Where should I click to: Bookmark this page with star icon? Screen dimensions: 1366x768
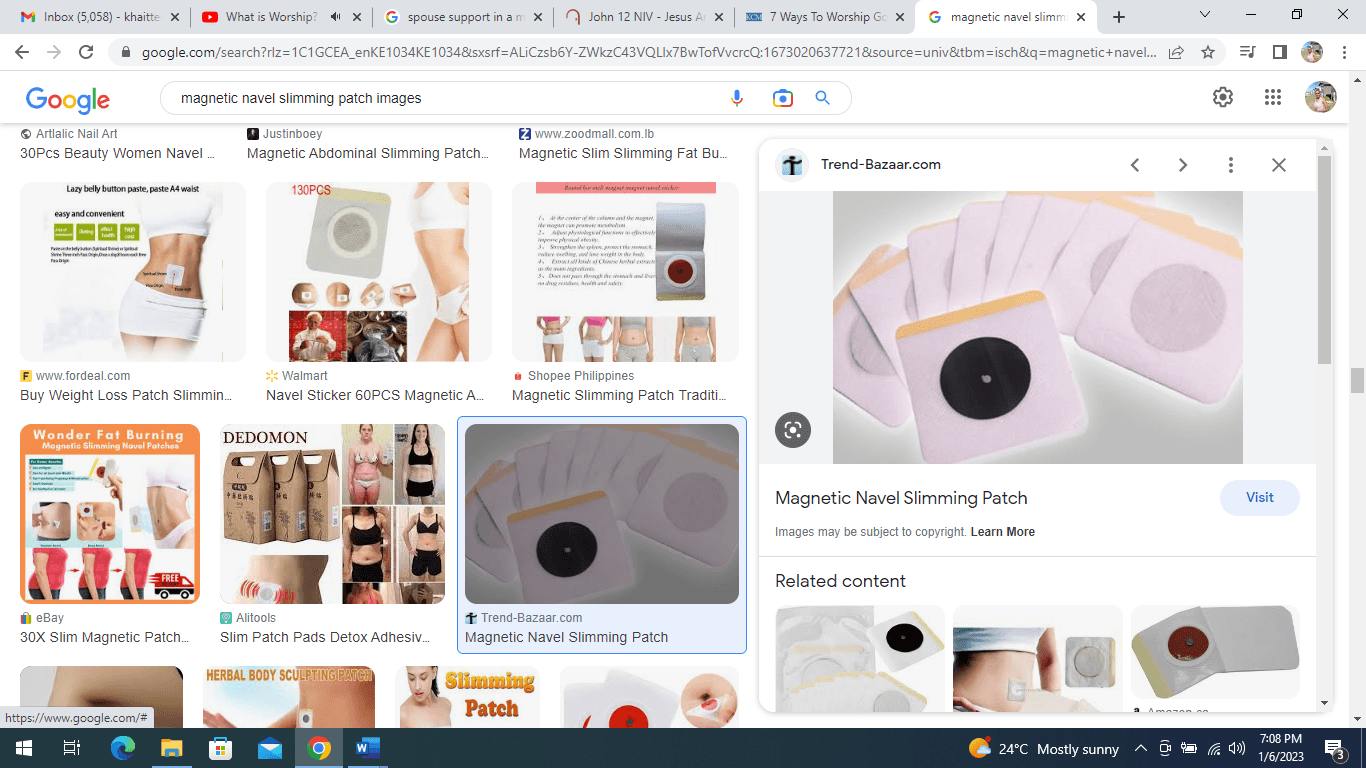(1208, 52)
